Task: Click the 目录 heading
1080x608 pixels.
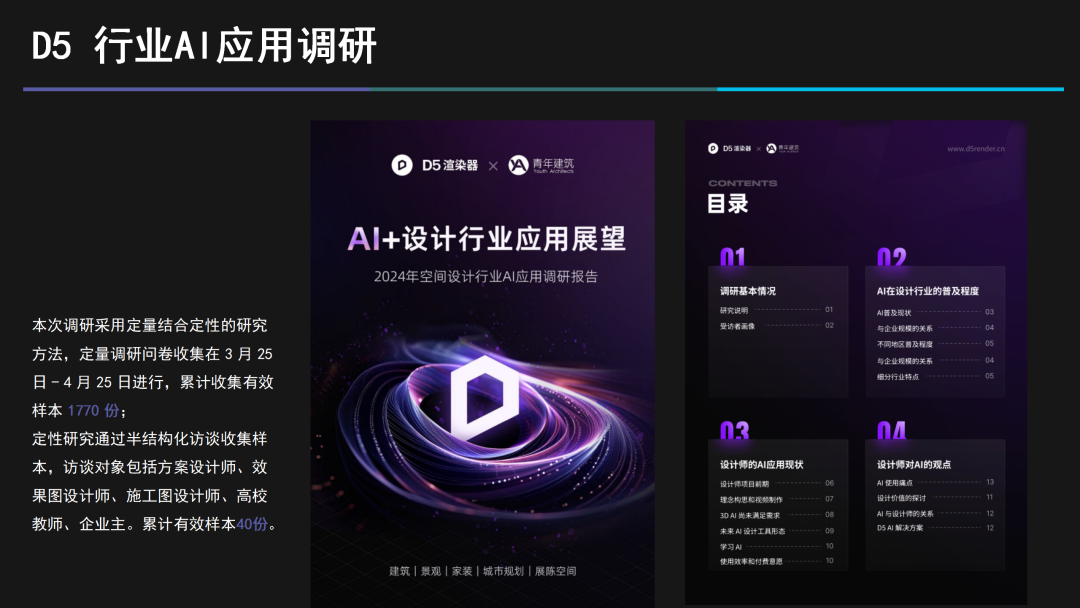Action: 727,204
